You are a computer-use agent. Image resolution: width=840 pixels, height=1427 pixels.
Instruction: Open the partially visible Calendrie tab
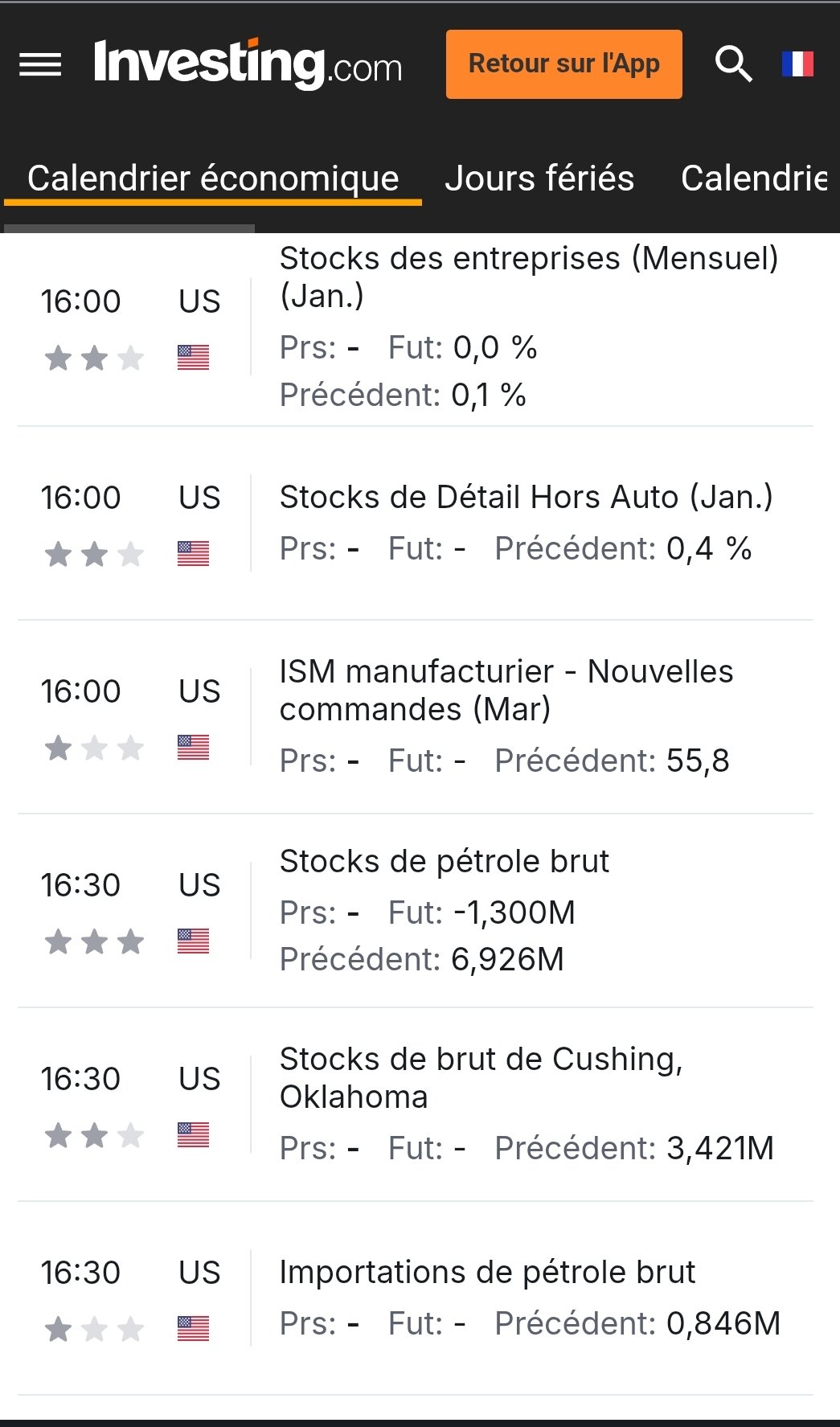point(754,178)
